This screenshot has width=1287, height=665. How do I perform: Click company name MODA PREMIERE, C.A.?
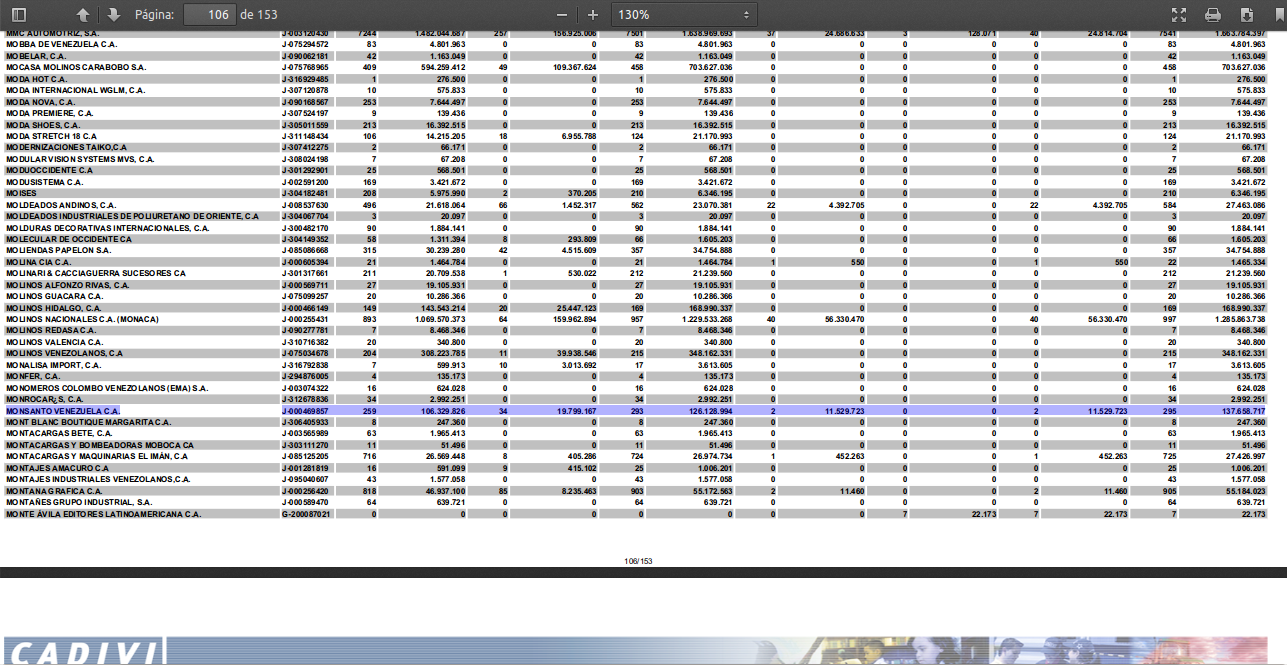click(x=49, y=113)
